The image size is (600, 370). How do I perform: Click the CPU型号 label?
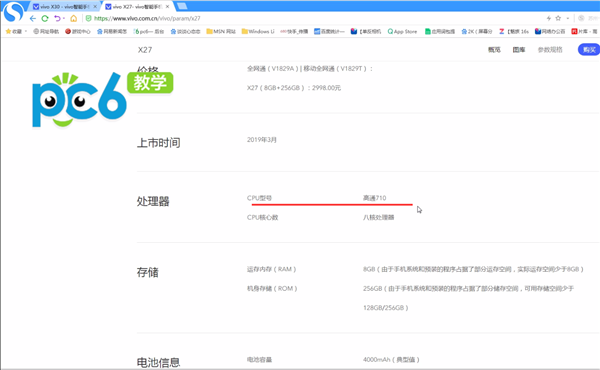pyautogui.click(x=259, y=198)
